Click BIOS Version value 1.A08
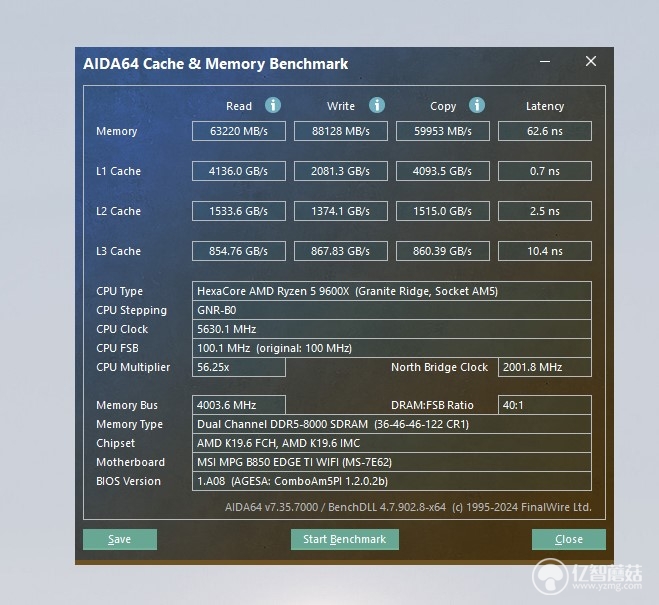This screenshot has width=659, height=605. [392, 481]
